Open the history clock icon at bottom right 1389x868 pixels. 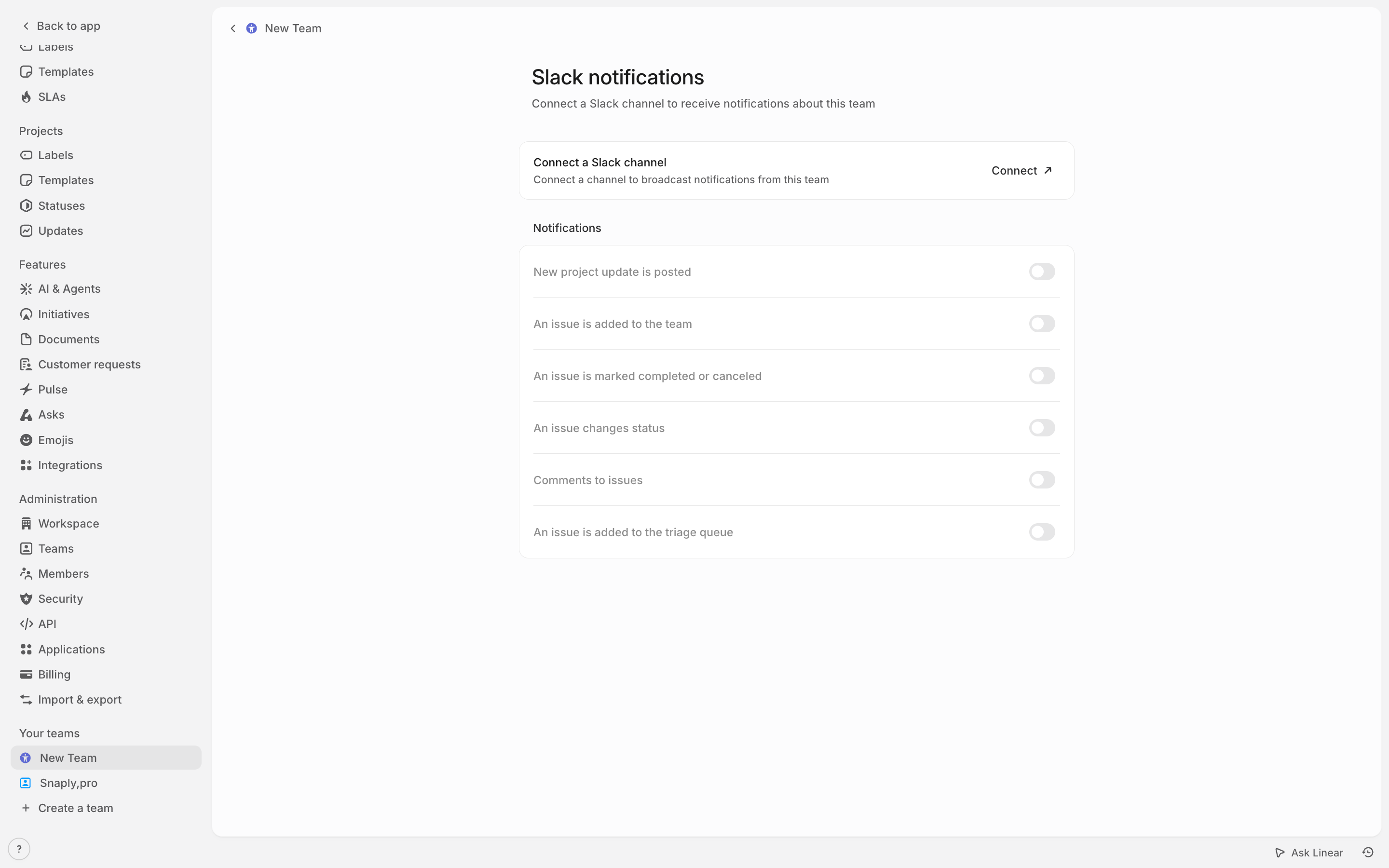click(1368, 853)
